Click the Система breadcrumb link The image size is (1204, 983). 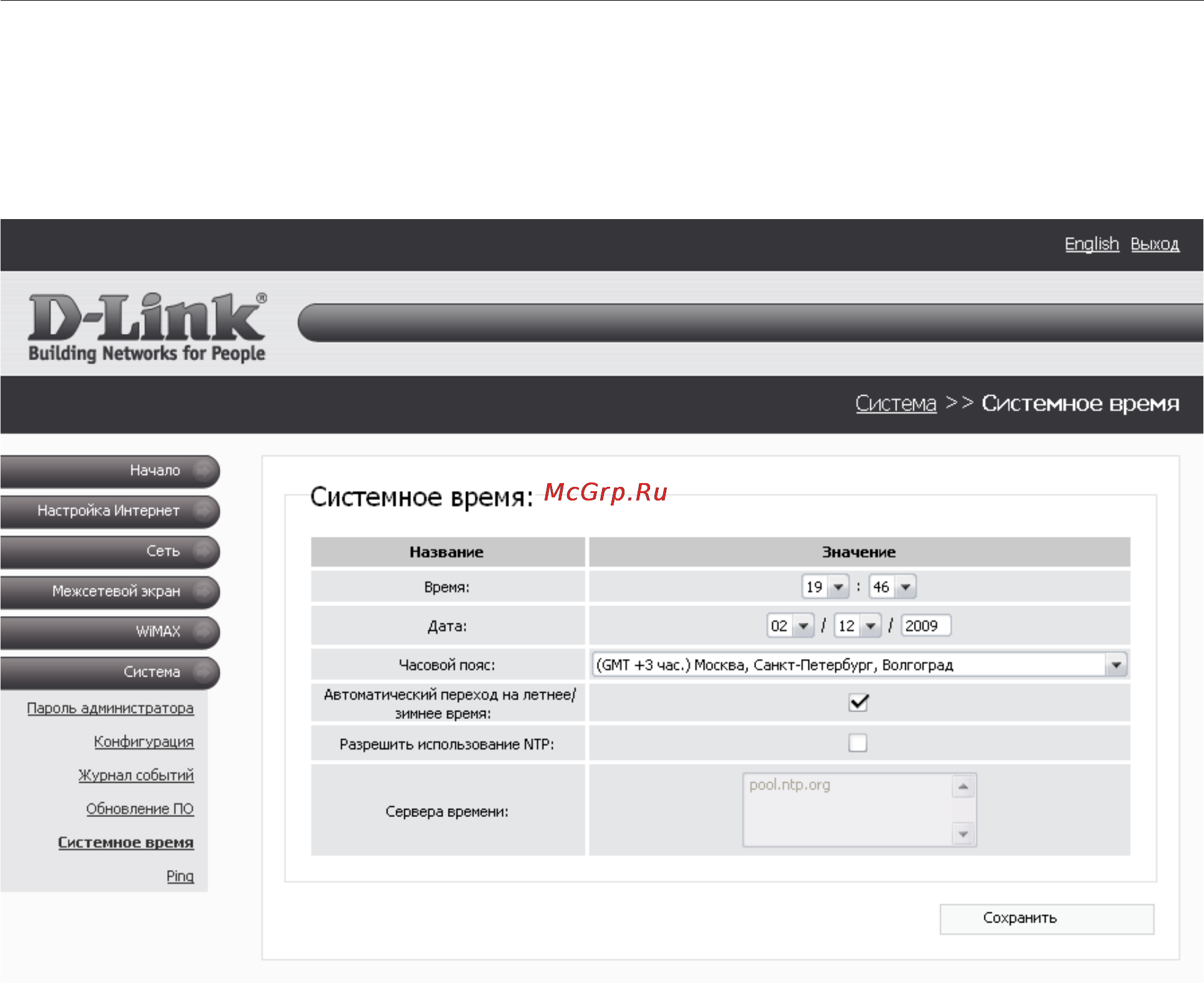[896, 403]
